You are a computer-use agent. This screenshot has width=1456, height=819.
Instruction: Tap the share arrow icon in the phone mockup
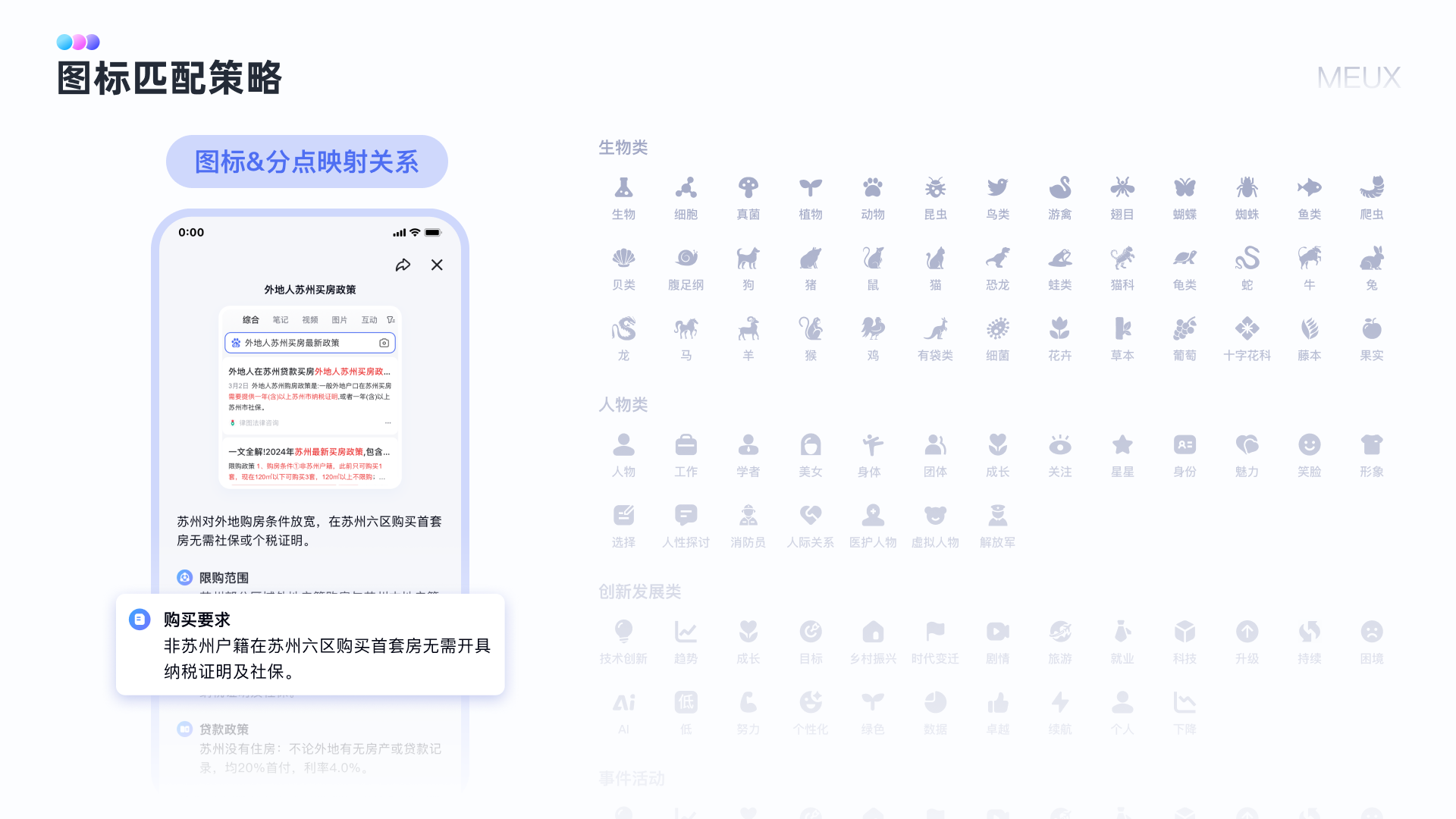(x=404, y=265)
